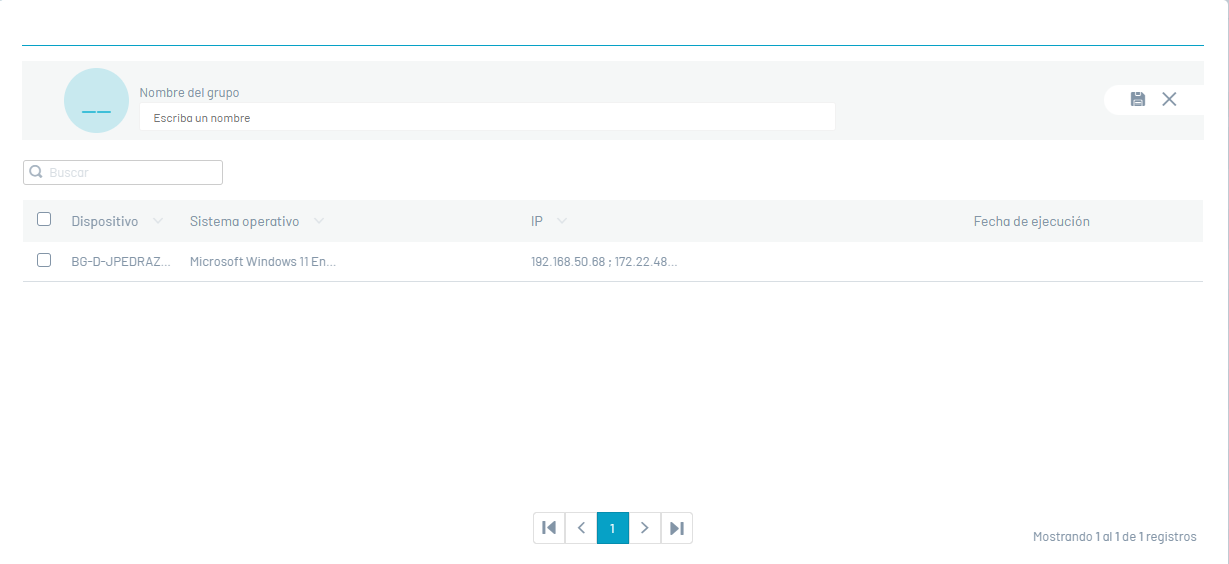Open the IP column dropdown chevron

click(562, 221)
